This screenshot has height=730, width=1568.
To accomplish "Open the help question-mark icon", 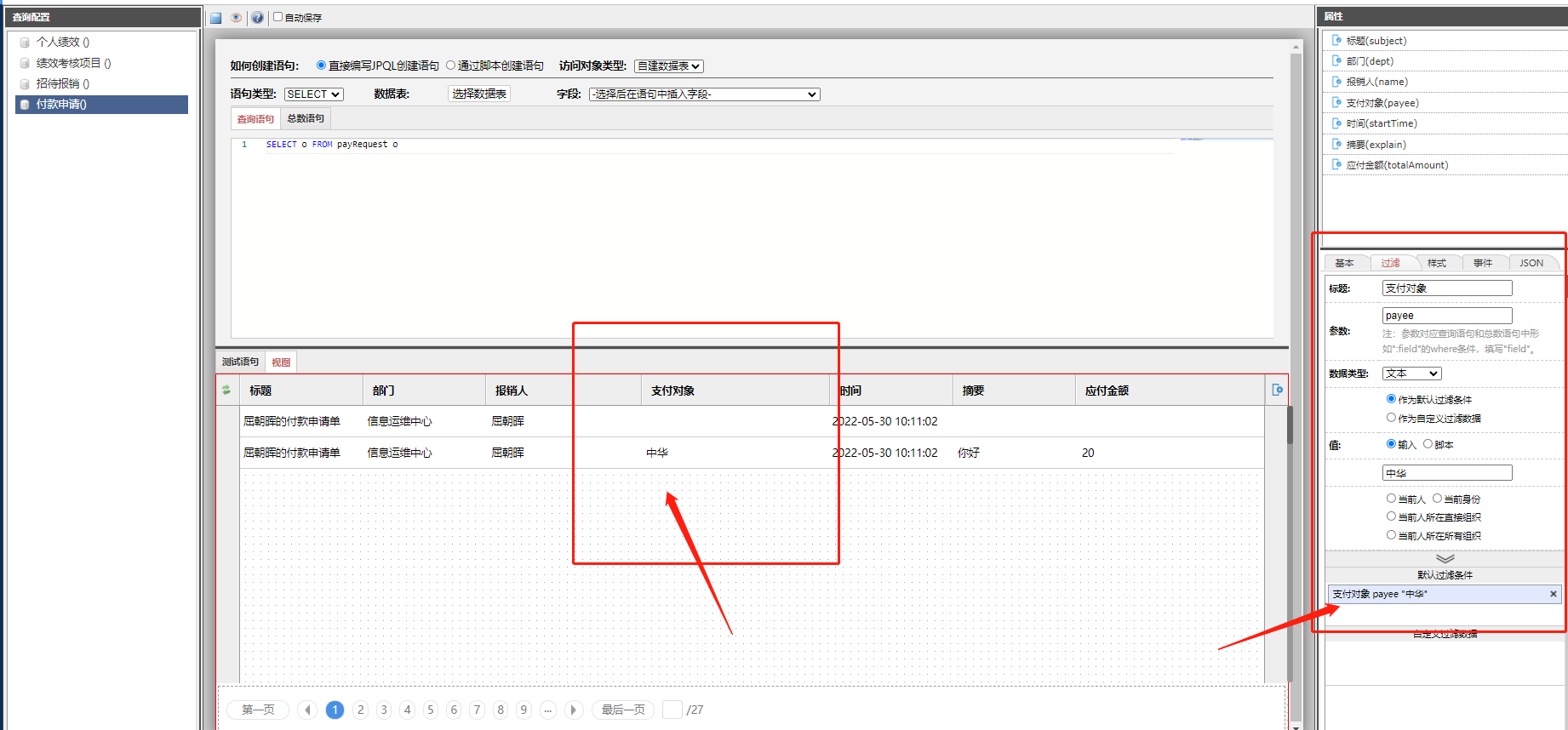I will click(x=257, y=18).
